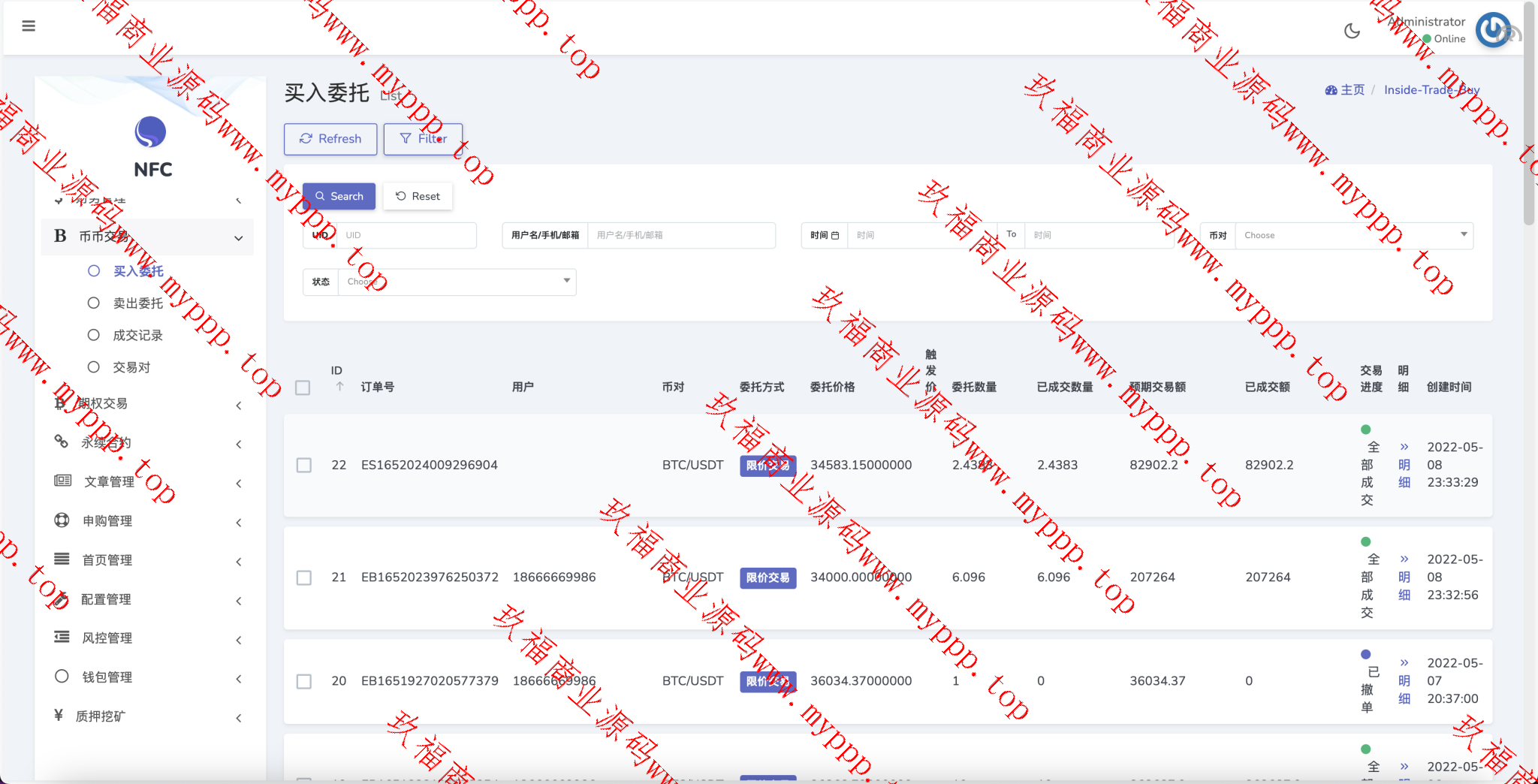Click the NFC logo
Image resolution: width=1538 pixels, height=784 pixels.
pyautogui.click(x=150, y=133)
